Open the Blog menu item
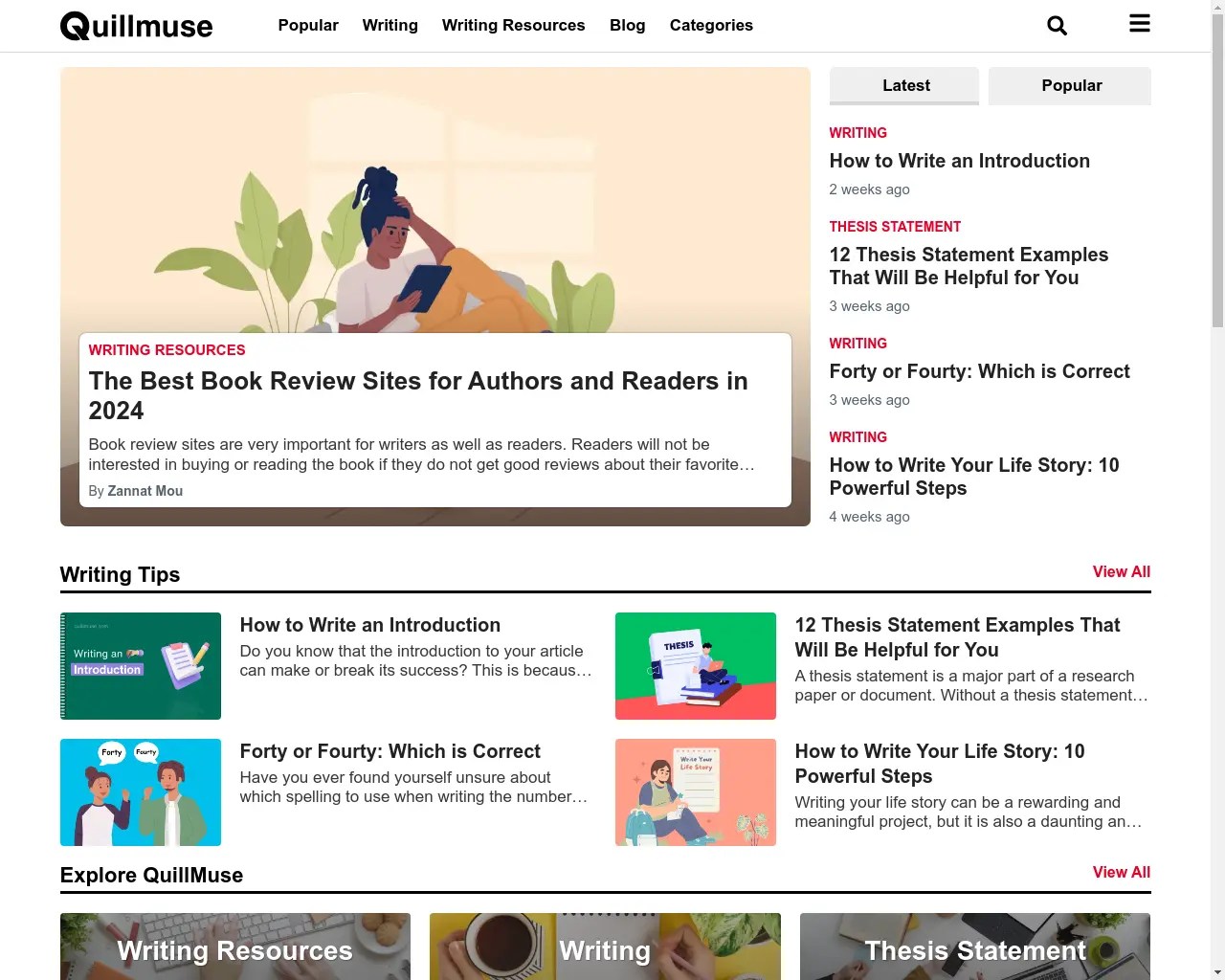The height and width of the screenshot is (980, 1225). click(627, 26)
